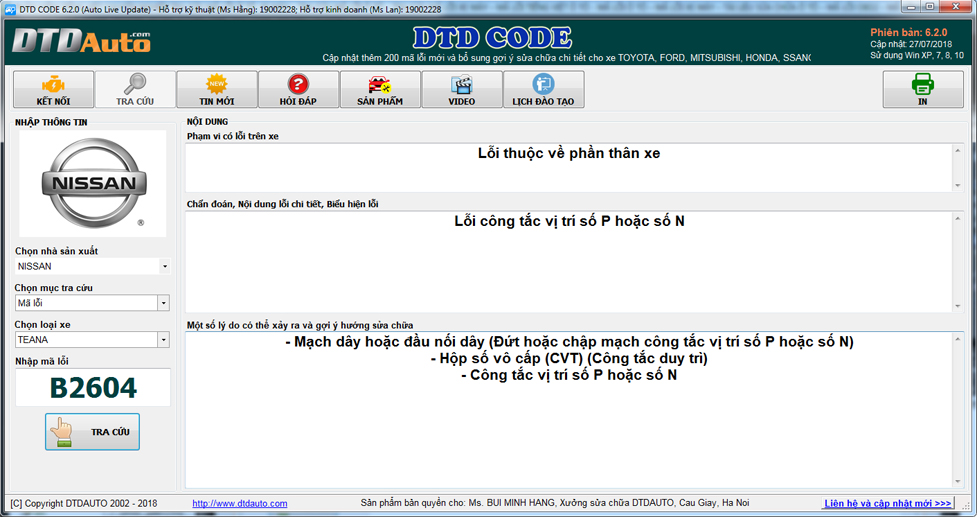Click the last line Công tắc vị trí số P hoặc số N
977x517 pixels.
point(569,375)
